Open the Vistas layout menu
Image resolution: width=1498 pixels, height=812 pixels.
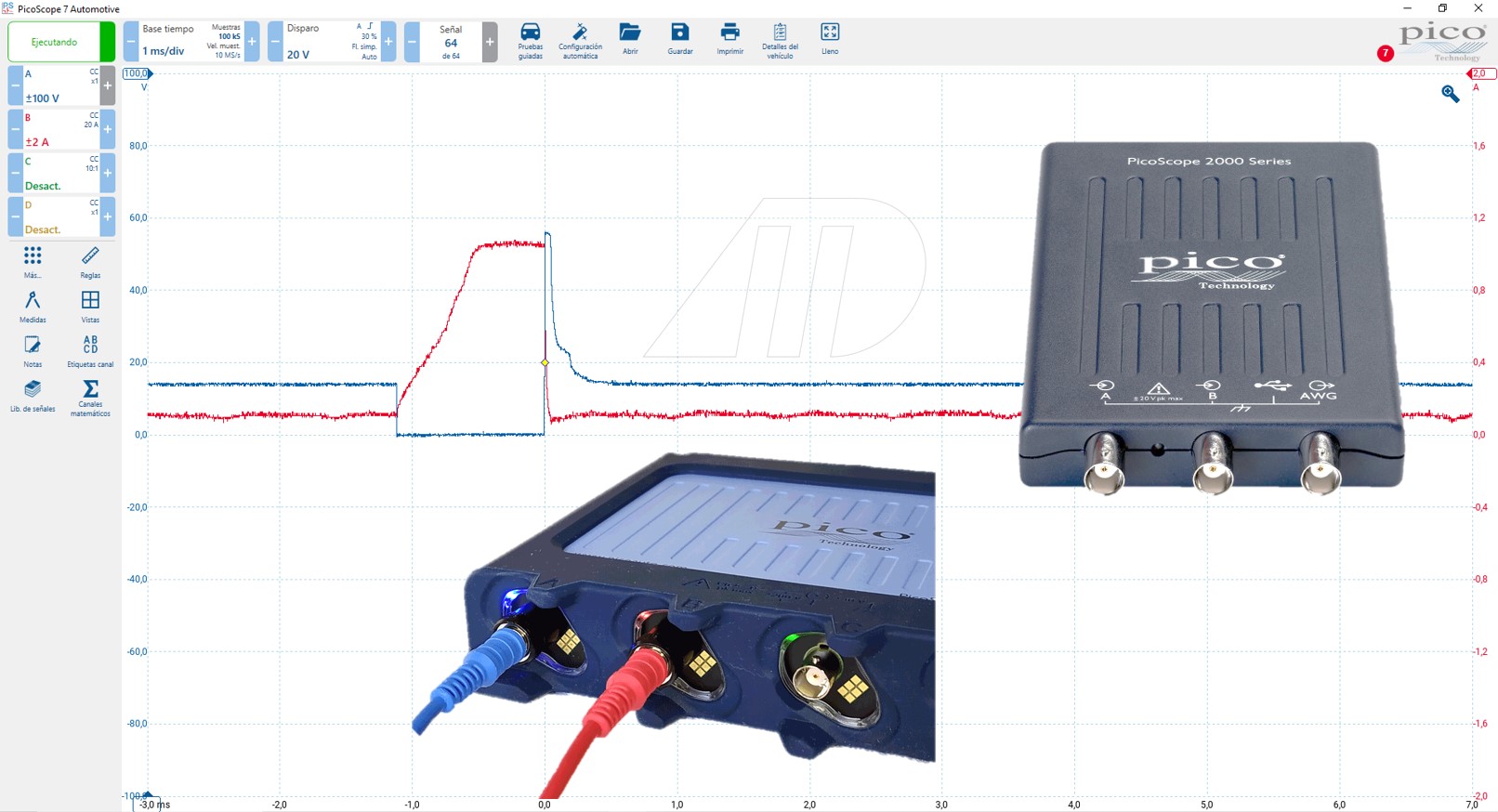coord(90,306)
